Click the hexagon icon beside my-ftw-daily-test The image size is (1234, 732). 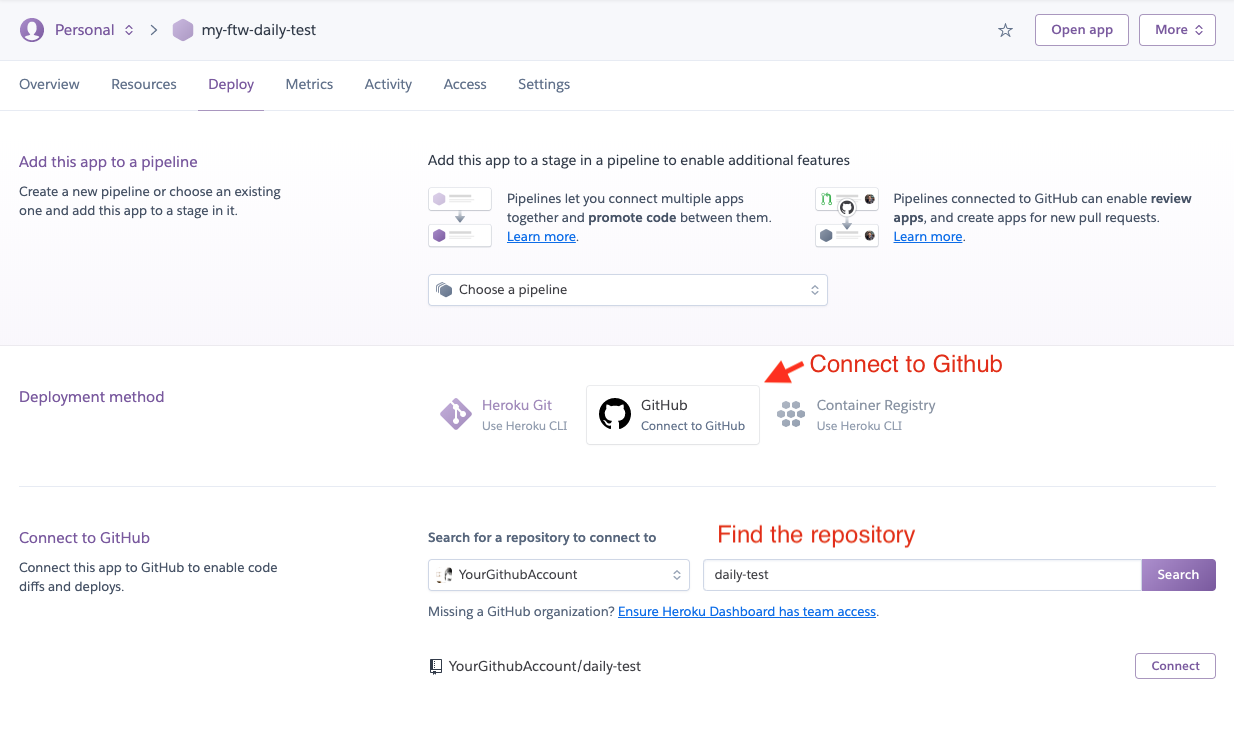182,30
